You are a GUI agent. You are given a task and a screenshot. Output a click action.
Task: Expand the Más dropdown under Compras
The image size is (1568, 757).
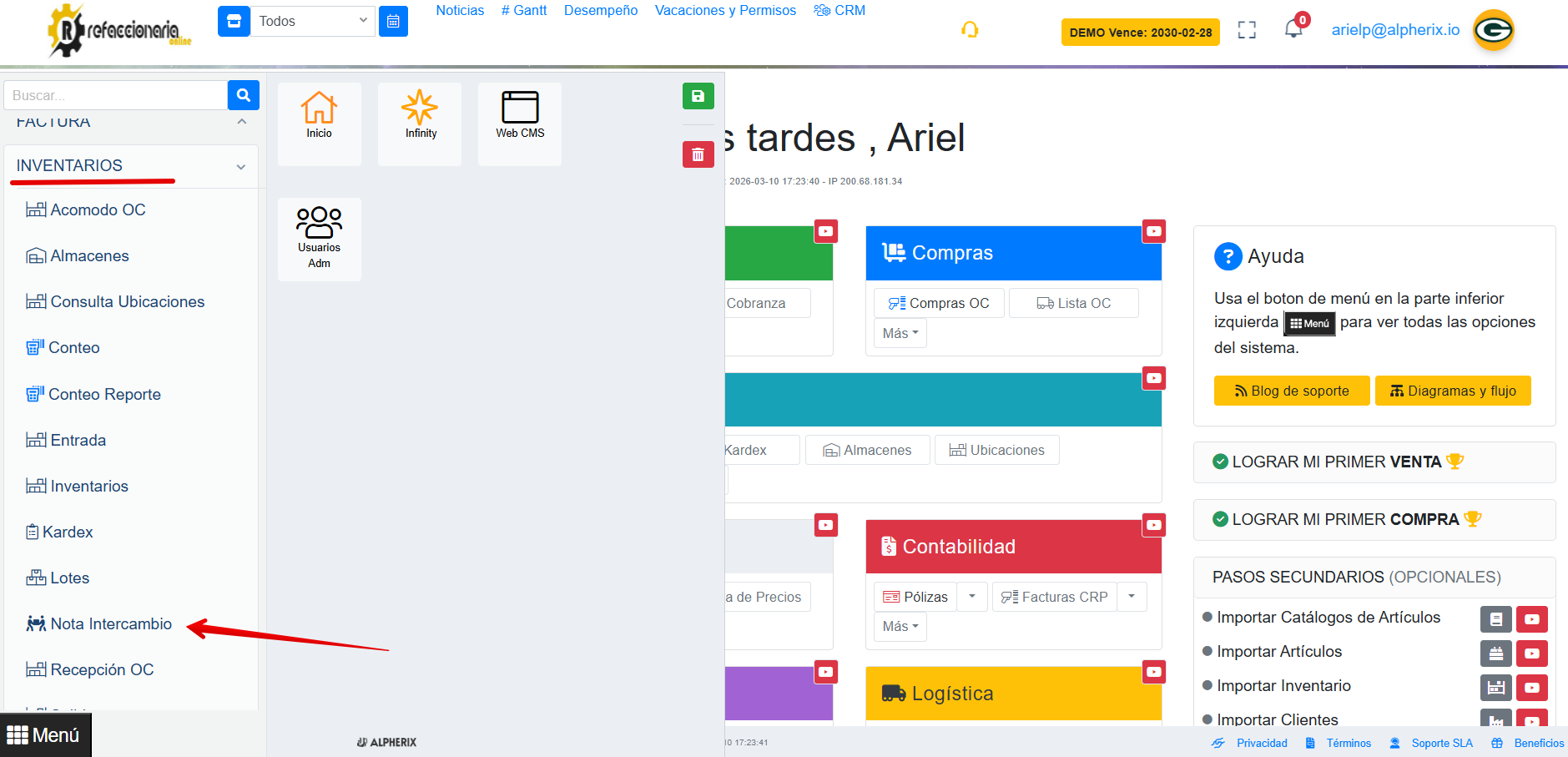pyautogui.click(x=900, y=333)
